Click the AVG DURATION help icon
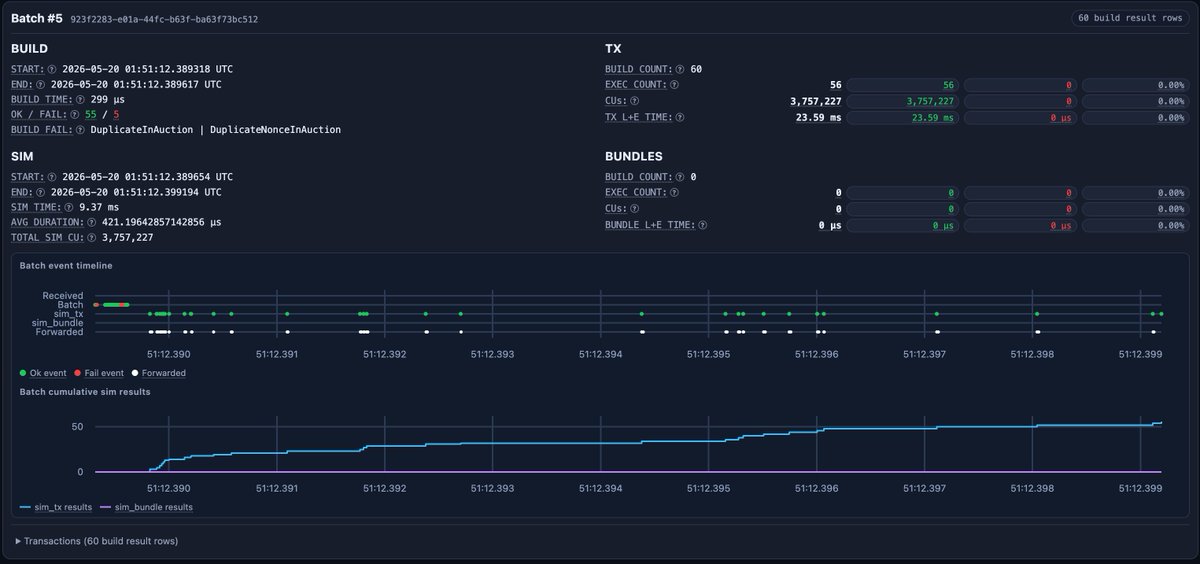 pyautogui.click(x=91, y=221)
